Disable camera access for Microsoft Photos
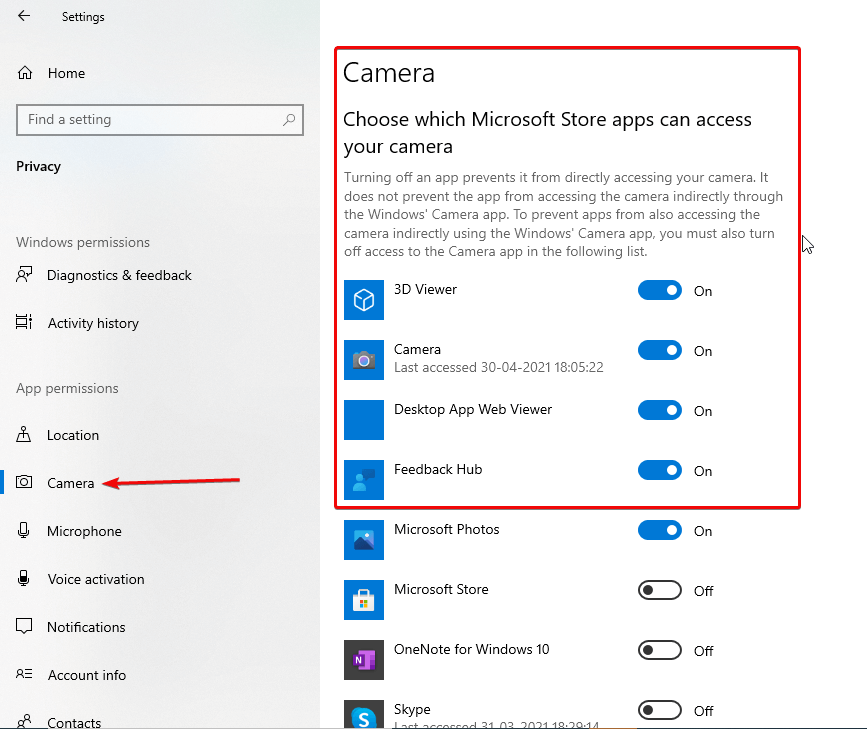Viewport: 867px width, 729px height. (x=659, y=530)
